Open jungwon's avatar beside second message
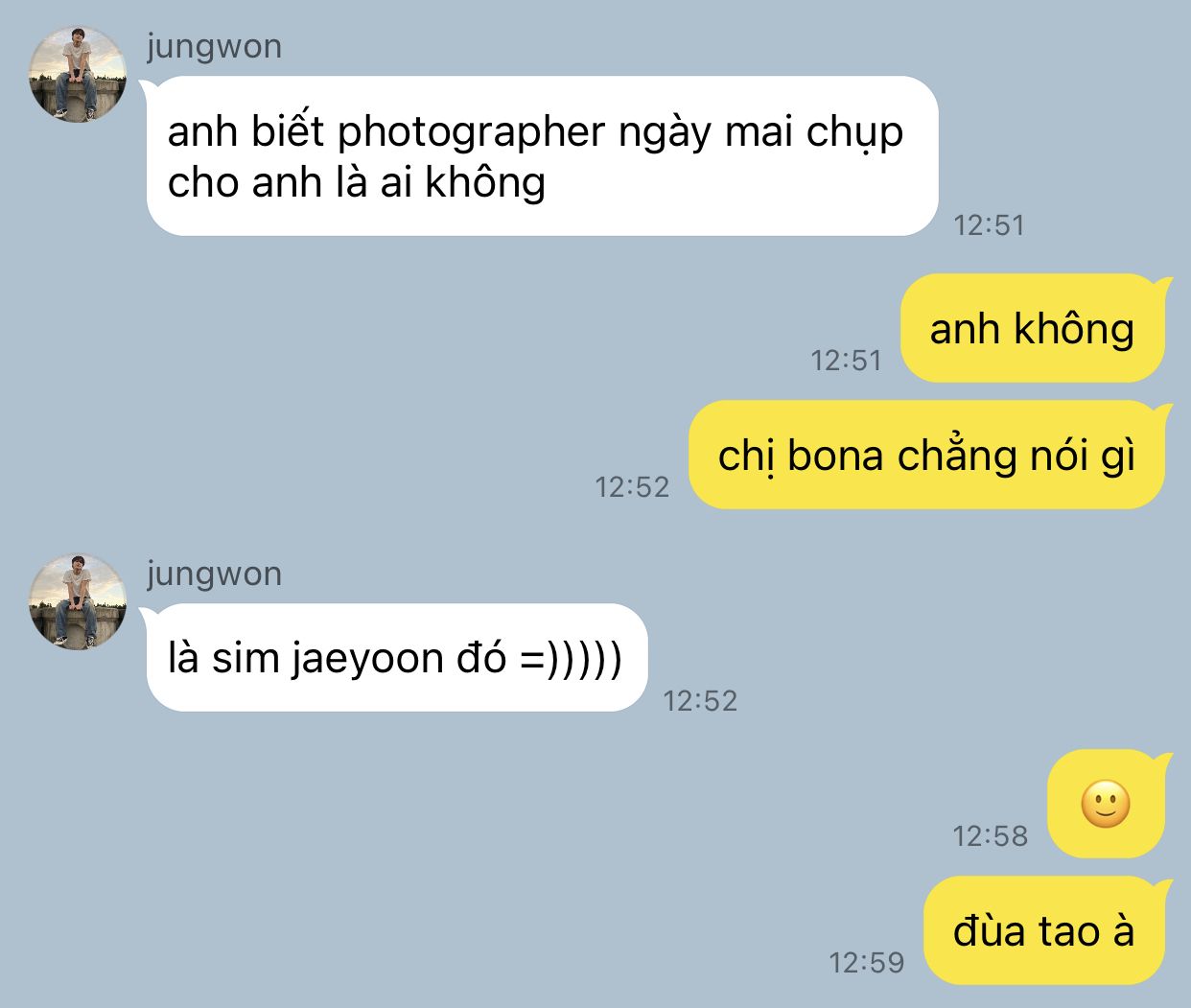This screenshot has height=1008, width=1191. (77, 602)
